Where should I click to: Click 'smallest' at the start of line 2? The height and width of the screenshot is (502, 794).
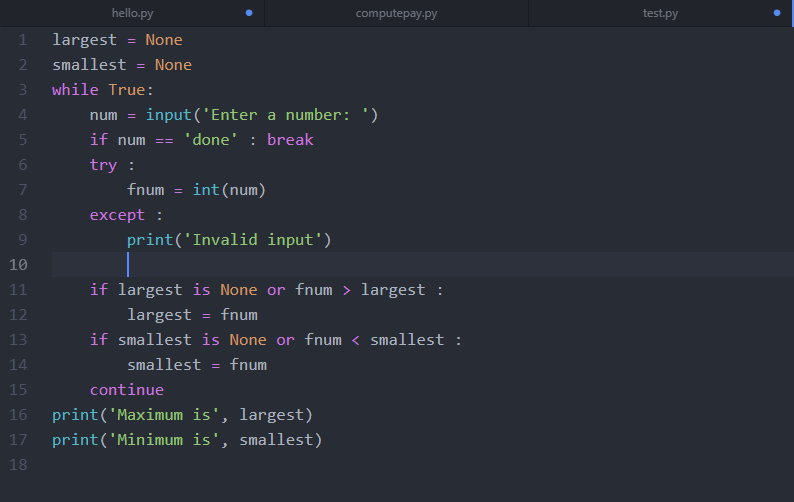tap(89, 65)
